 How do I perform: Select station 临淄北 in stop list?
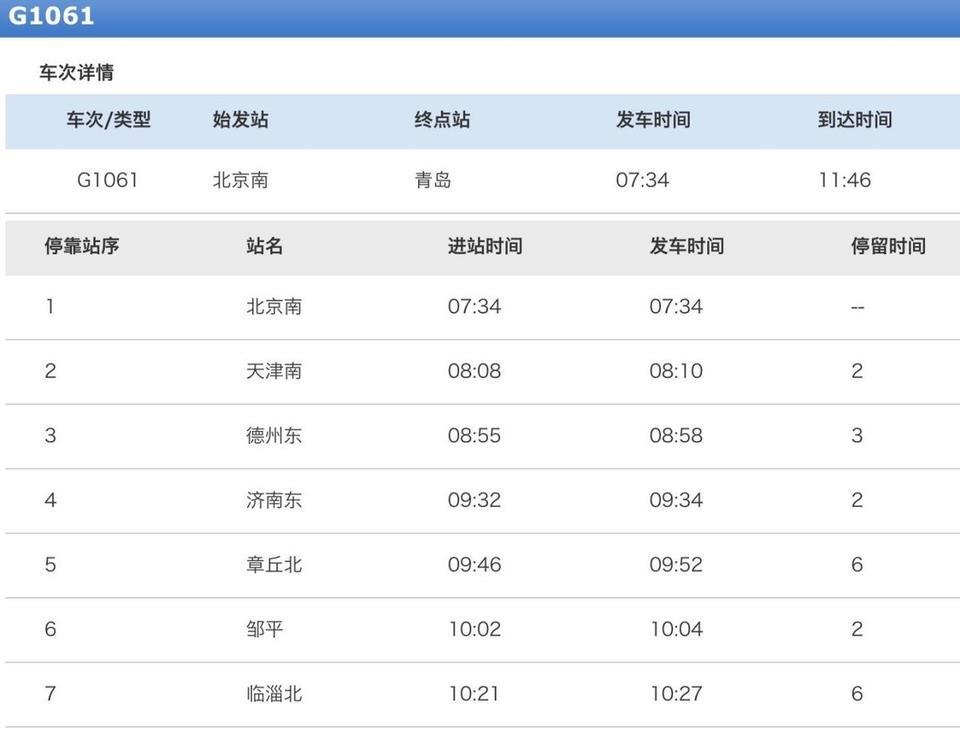click(x=274, y=694)
